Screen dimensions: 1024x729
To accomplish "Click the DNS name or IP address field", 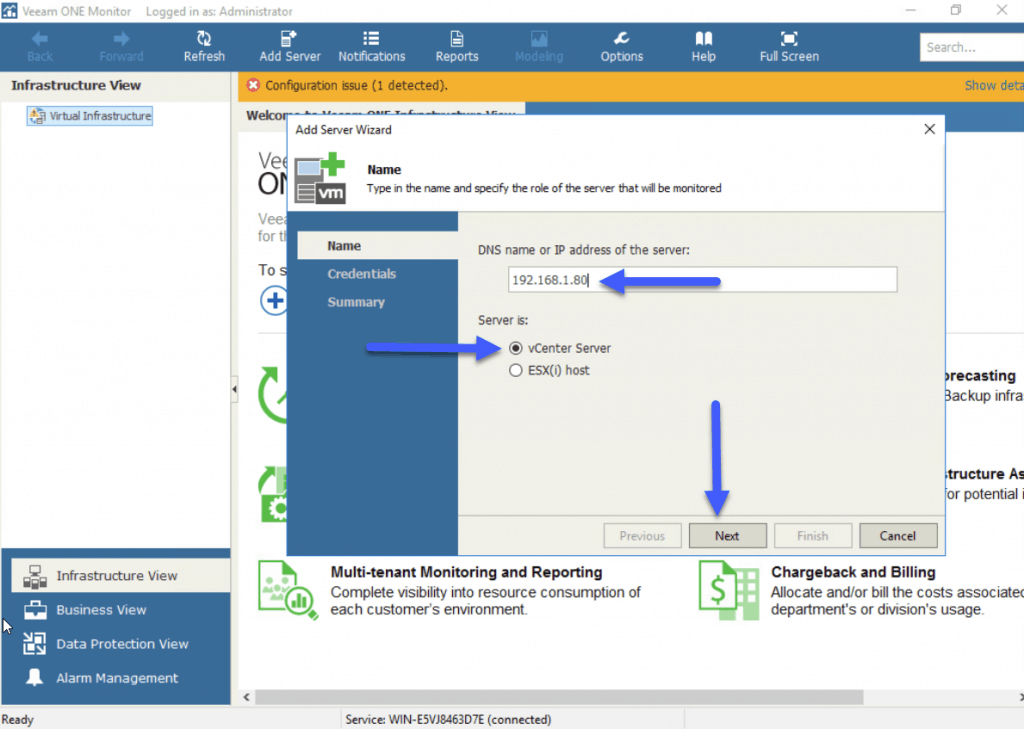I will click(x=702, y=280).
